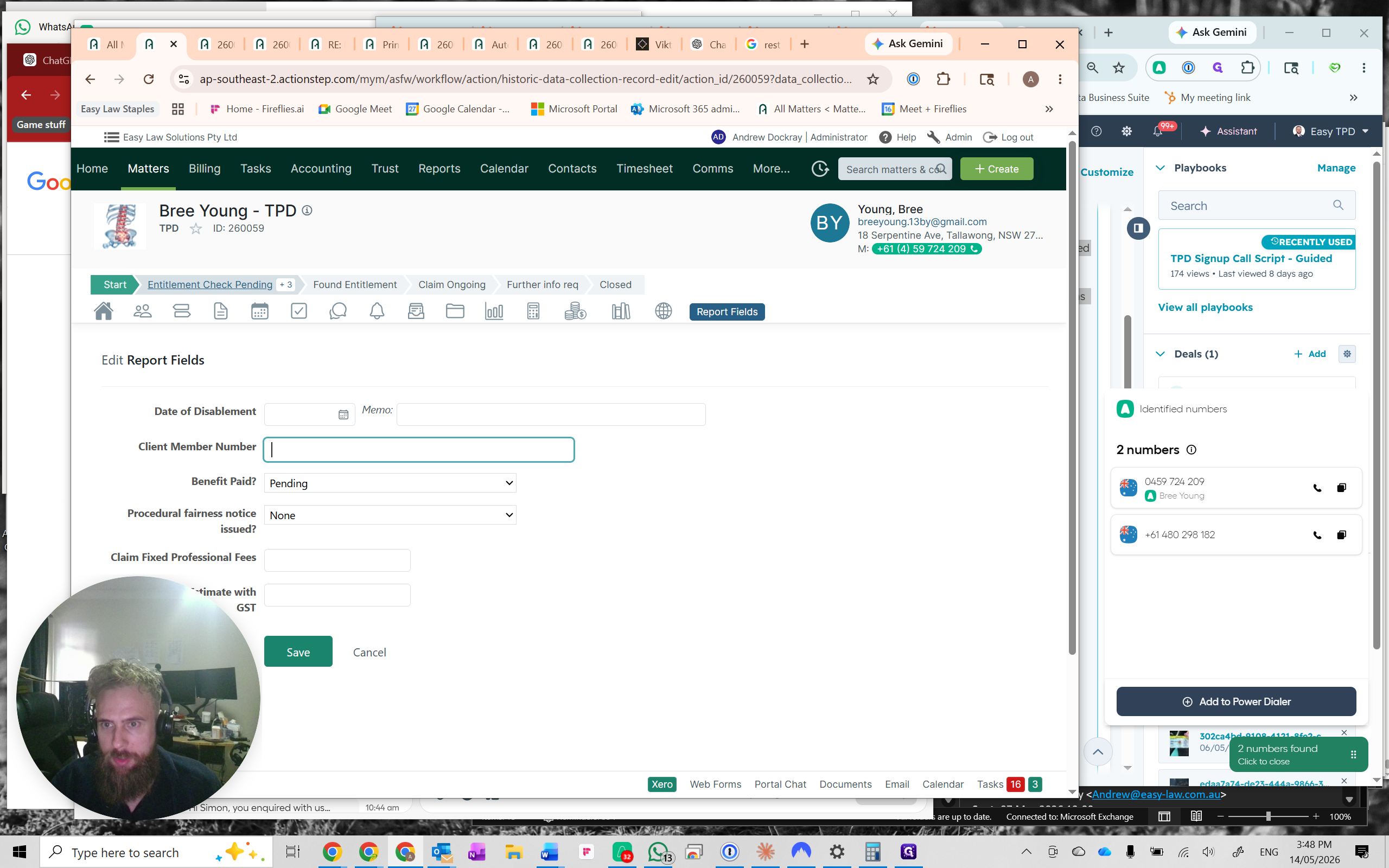Open the matter tasks checkbox icon
This screenshot has height=868, width=1389.
pos(298,311)
